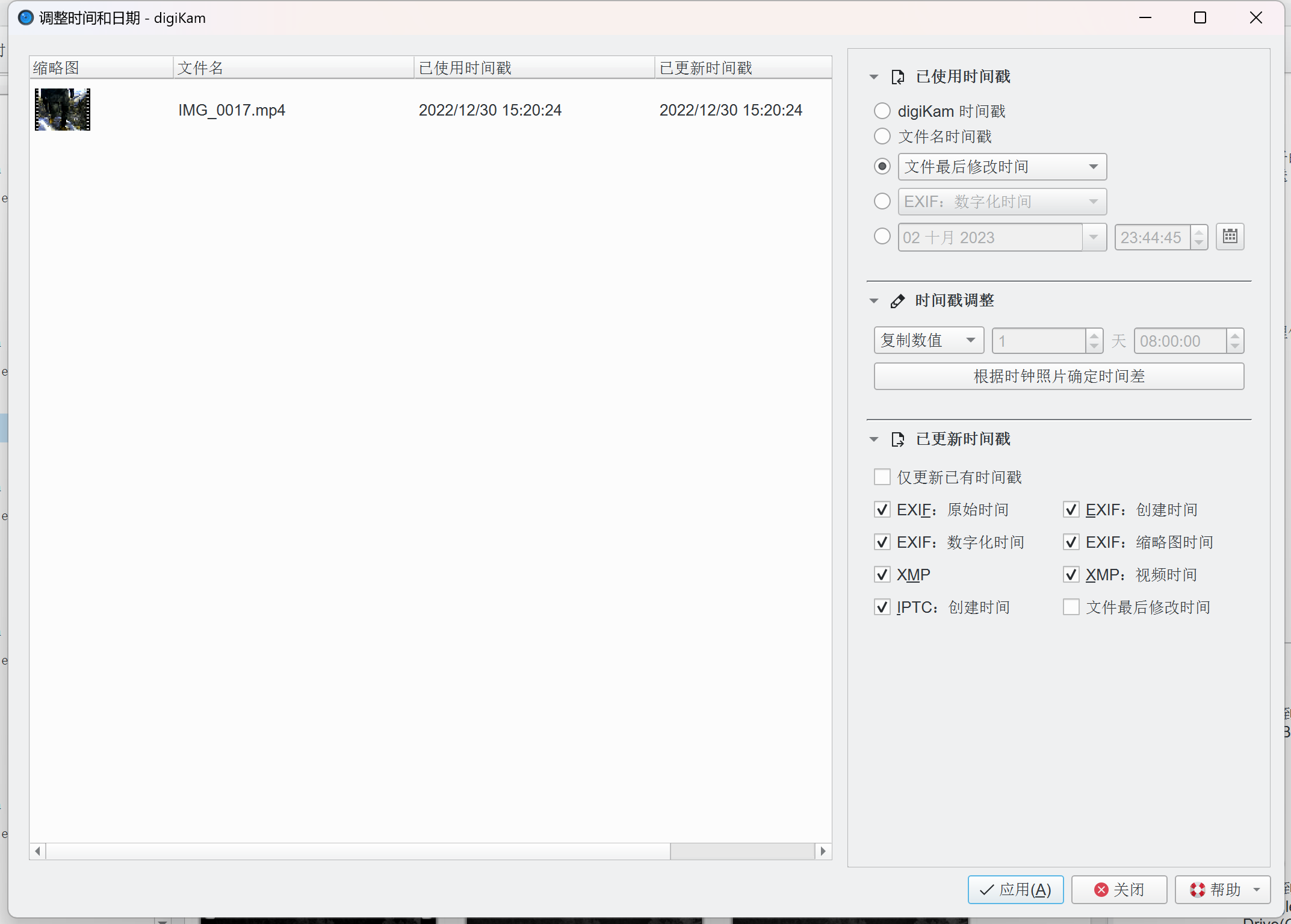
Task: Click the timestamp adjustment pencil icon
Action: coord(897,301)
